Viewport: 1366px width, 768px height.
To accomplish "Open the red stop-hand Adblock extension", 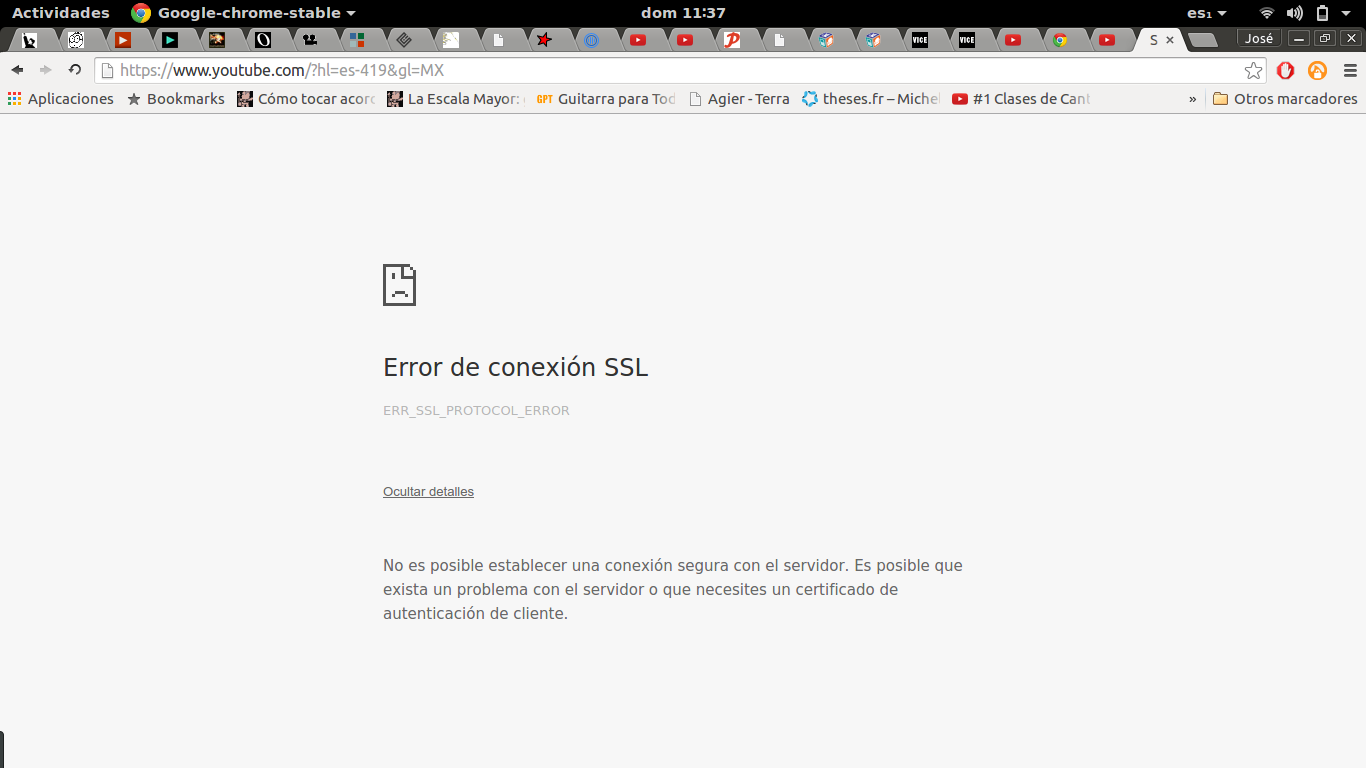I will point(1286,71).
